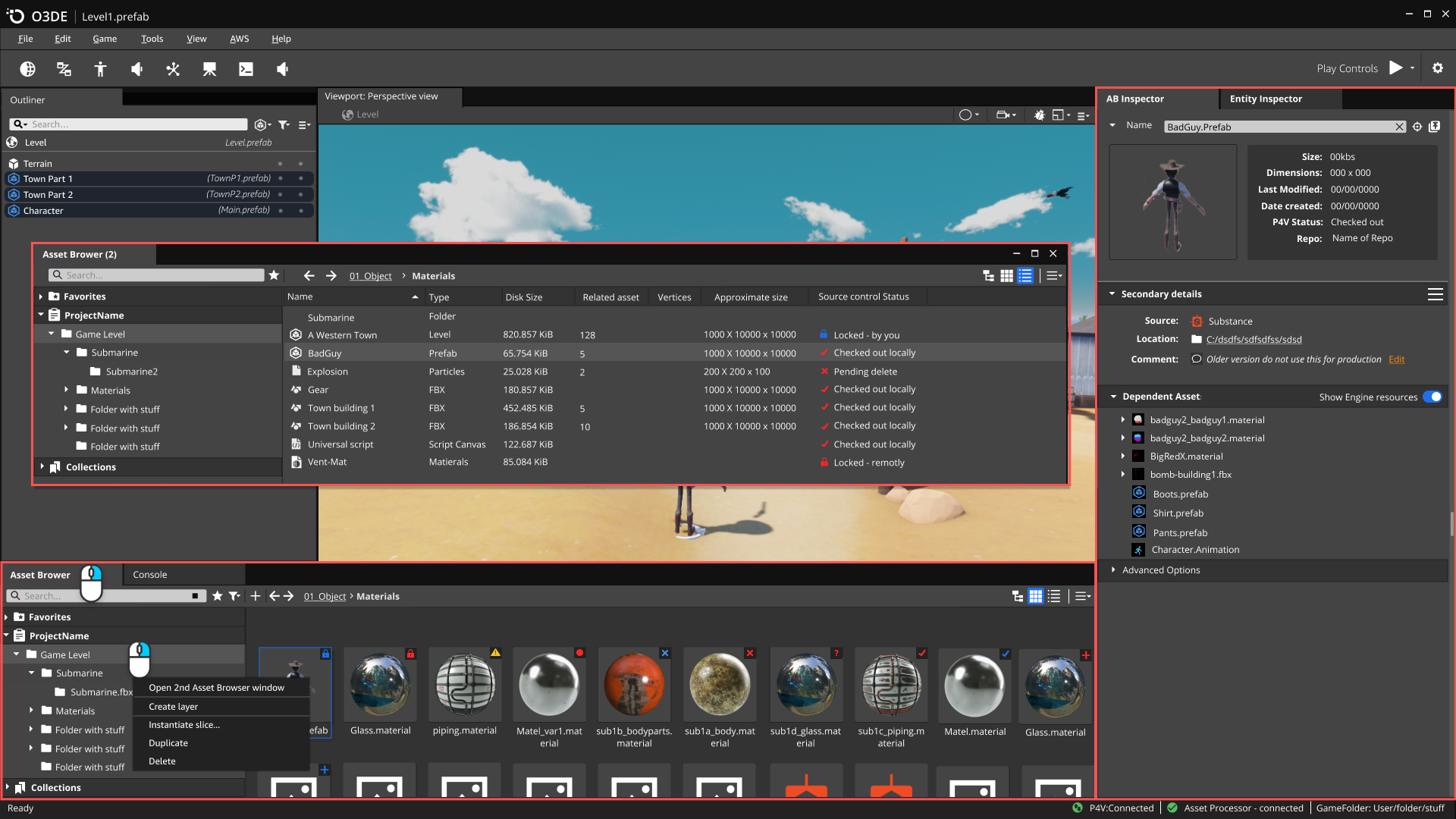This screenshot has height=819, width=1456.
Task: Switch to the Entity Inspector tab
Action: pos(1266,99)
